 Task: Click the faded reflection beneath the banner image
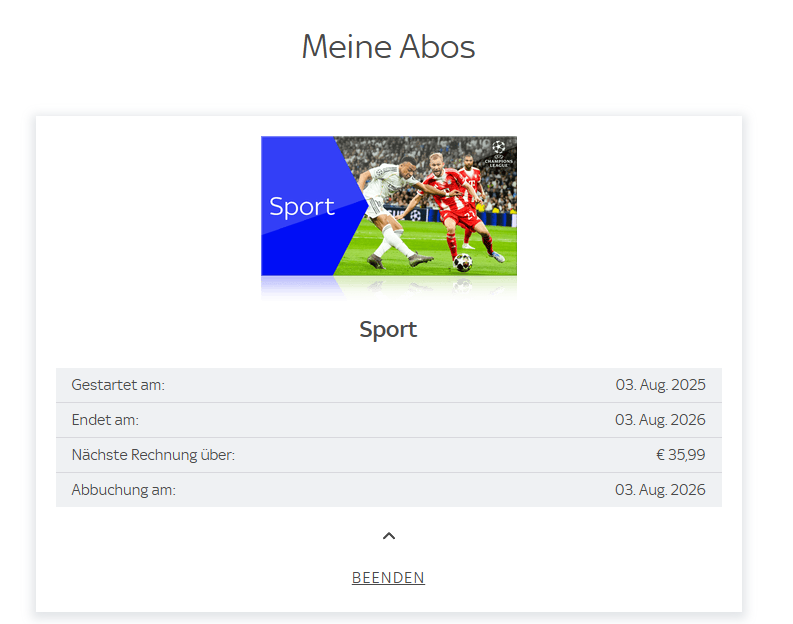[389, 287]
